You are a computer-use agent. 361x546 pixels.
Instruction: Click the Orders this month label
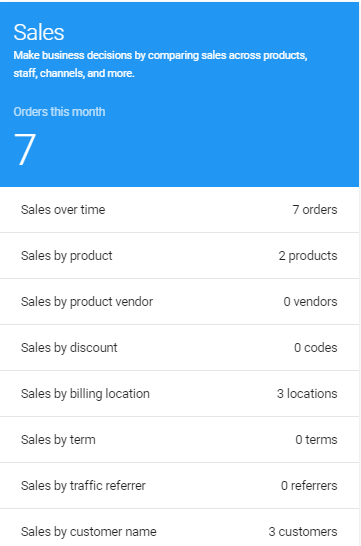[59, 112]
